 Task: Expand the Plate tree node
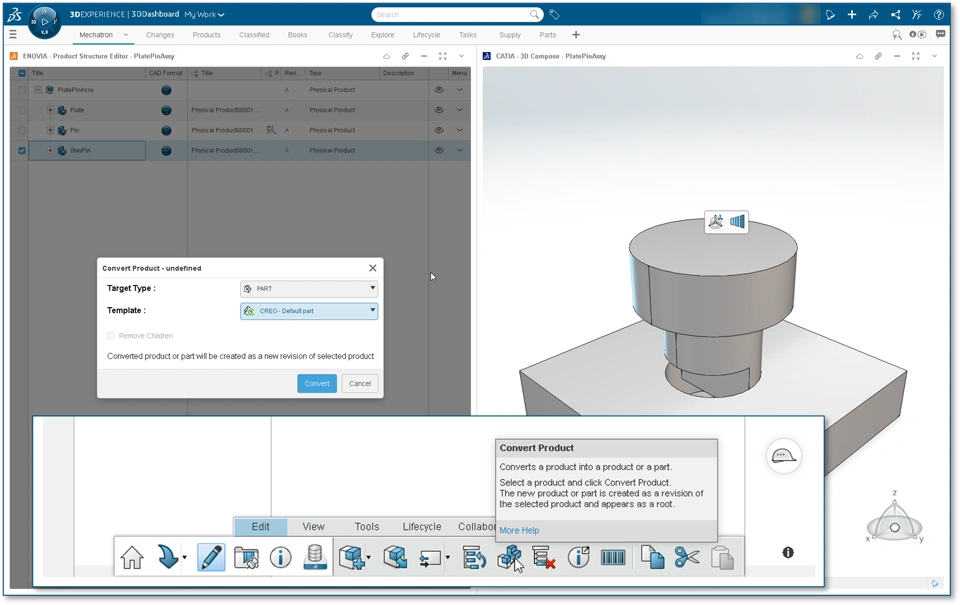(x=50, y=110)
